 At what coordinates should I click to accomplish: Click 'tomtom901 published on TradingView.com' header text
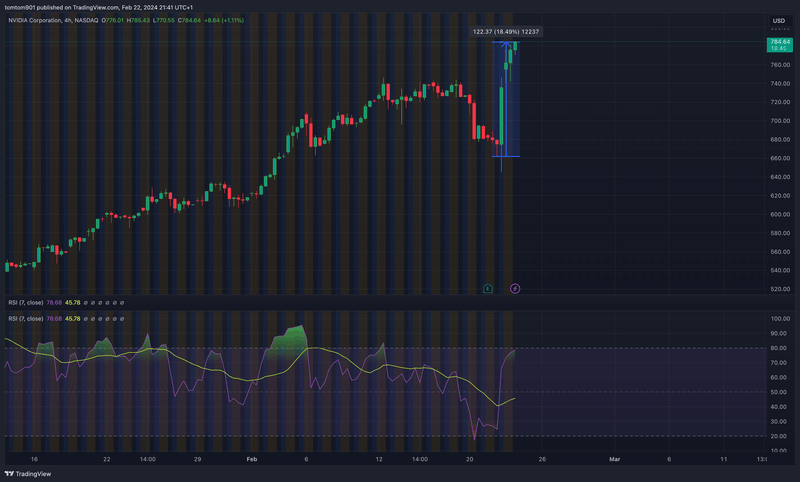point(61,8)
